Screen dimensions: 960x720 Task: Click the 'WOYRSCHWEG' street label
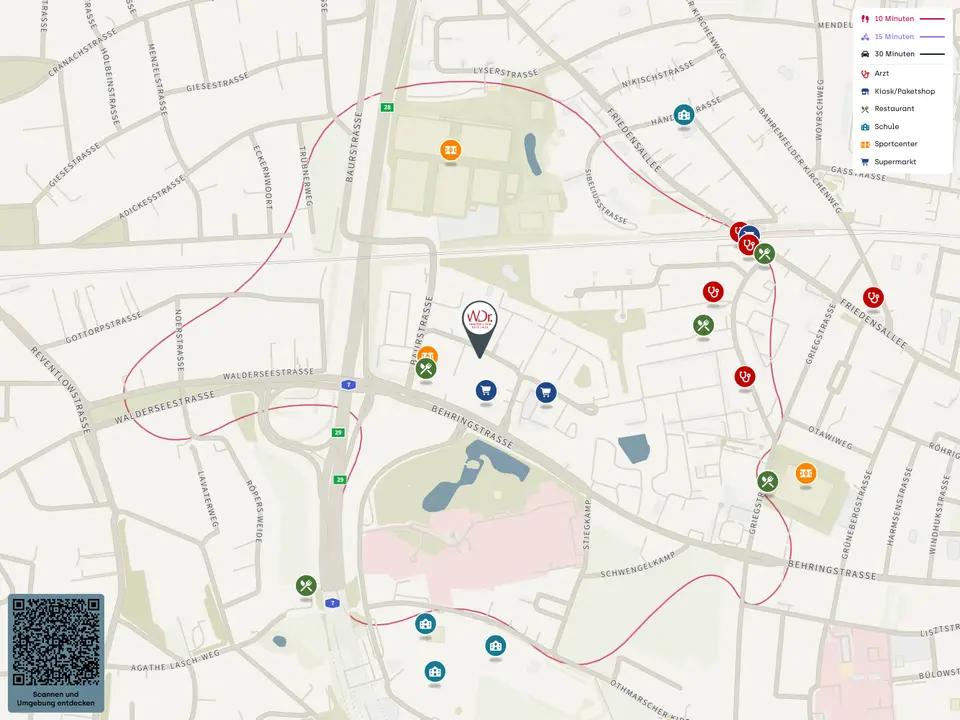pyautogui.click(x=819, y=109)
